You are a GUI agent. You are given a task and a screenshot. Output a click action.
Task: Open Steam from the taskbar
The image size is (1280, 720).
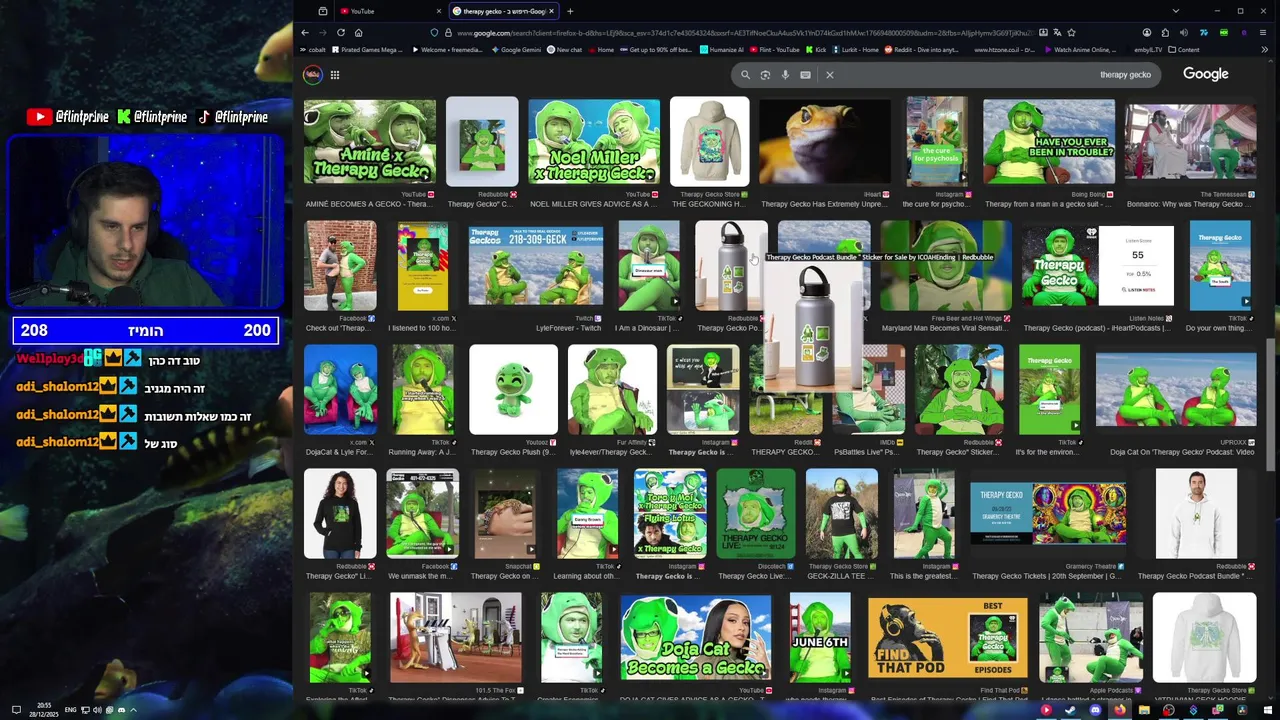pos(1070,710)
